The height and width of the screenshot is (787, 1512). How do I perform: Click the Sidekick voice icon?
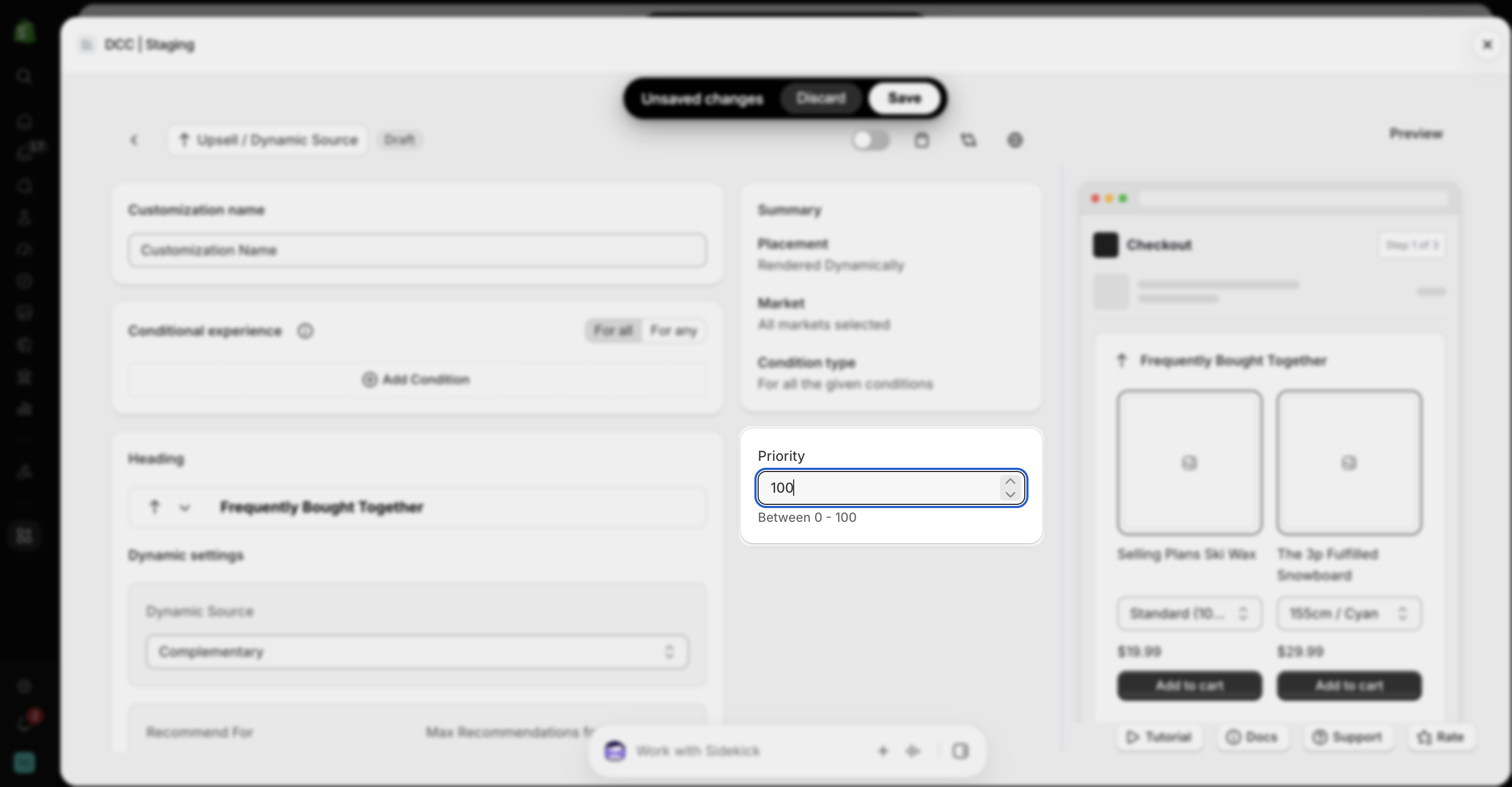tap(913, 751)
